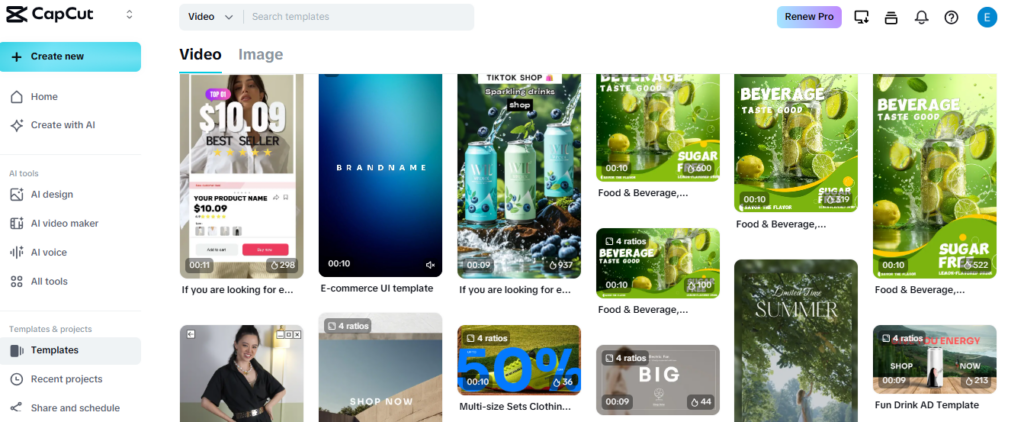
Task: Expand the workspace switcher next to CapCut
Action: click(129, 14)
